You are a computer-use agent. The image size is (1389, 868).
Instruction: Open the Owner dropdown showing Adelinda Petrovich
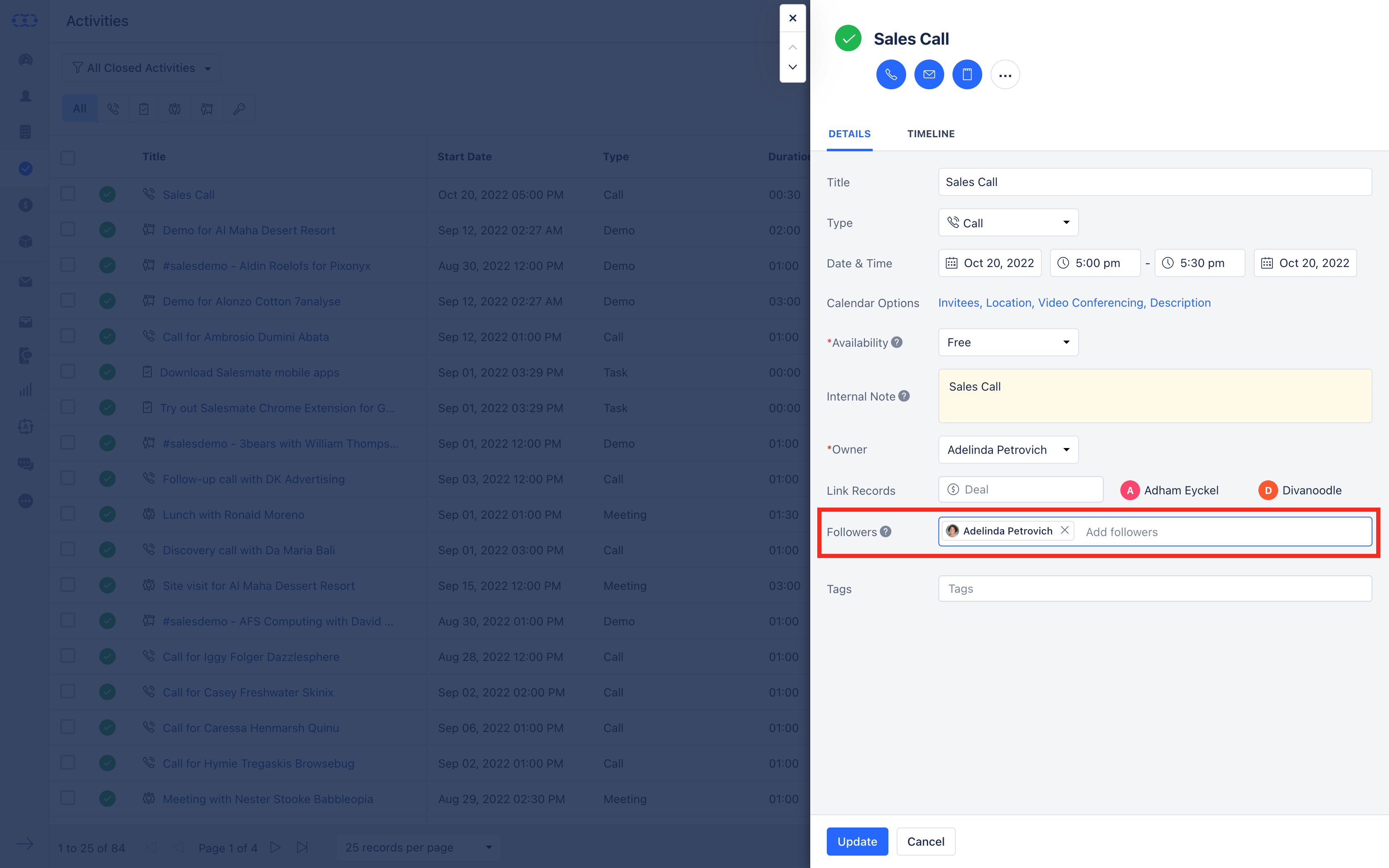pyautogui.click(x=1008, y=450)
